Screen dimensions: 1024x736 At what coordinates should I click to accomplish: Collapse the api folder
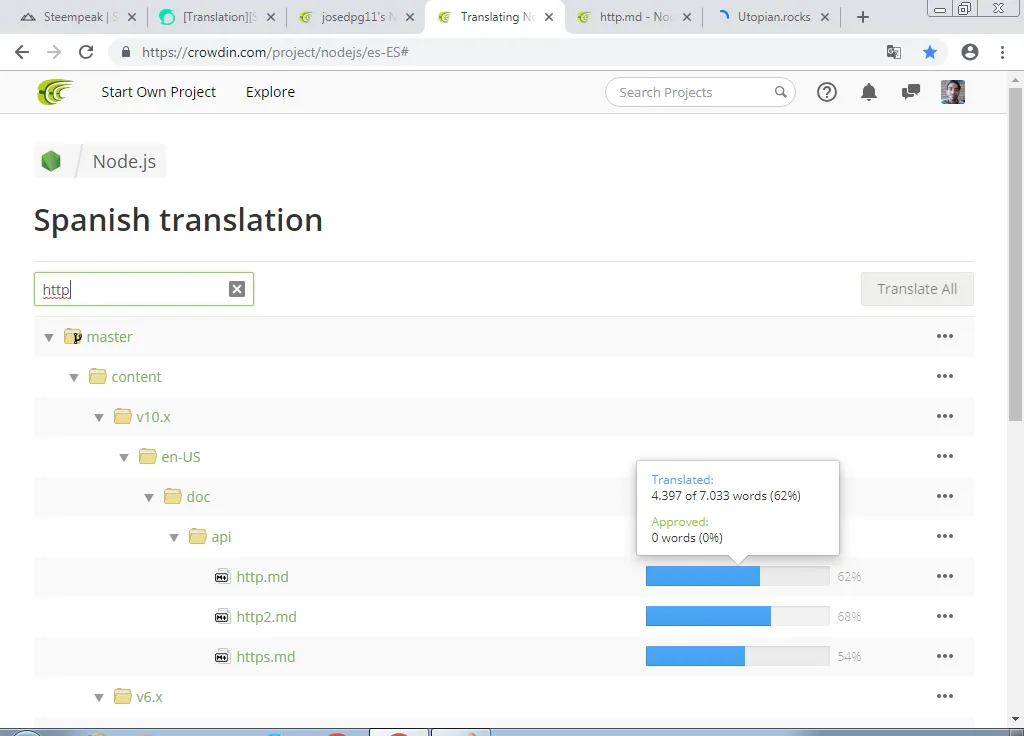(x=174, y=537)
